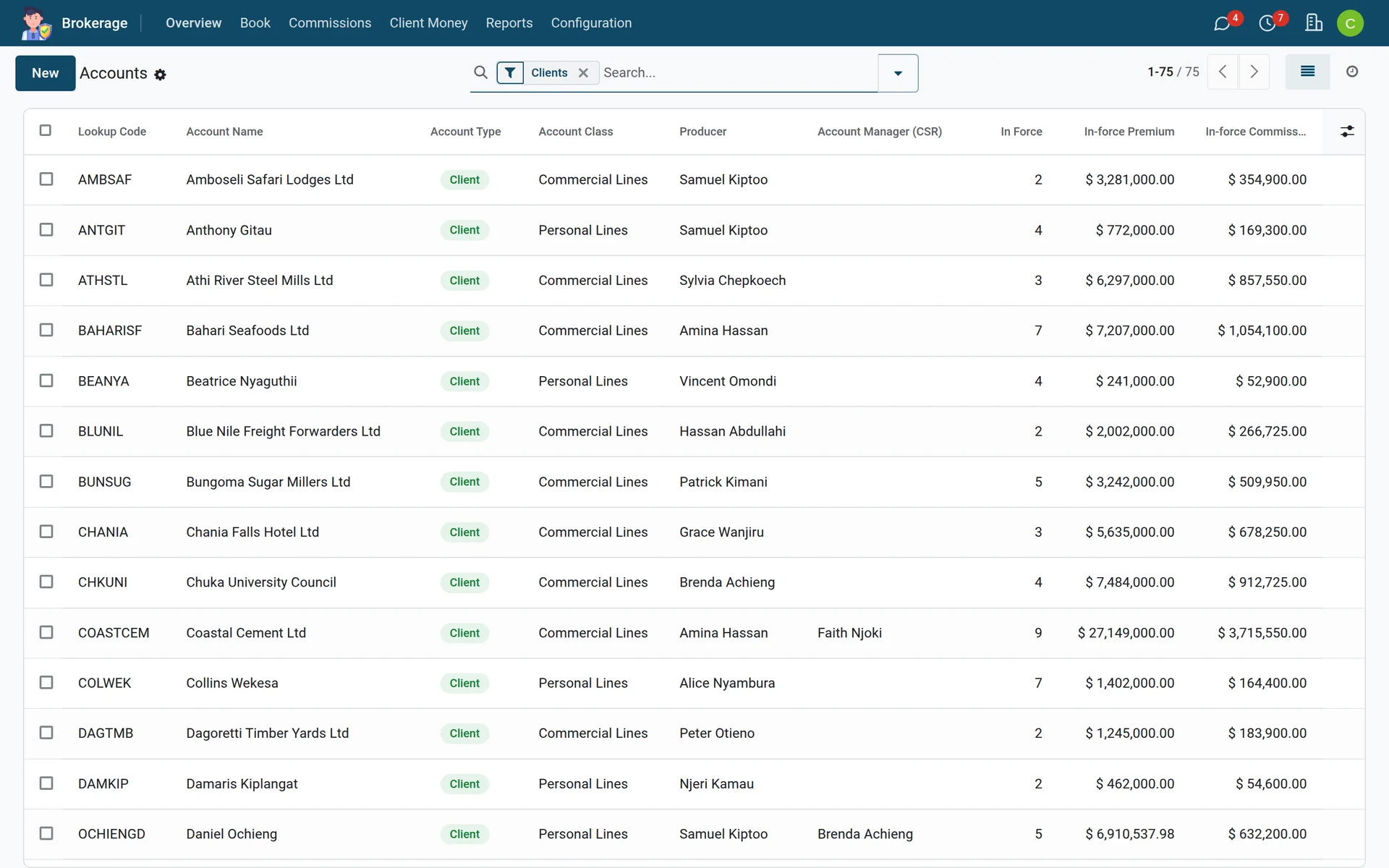Open the messages chat bubble icon
The width and height of the screenshot is (1389, 868).
pyautogui.click(x=1222, y=24)
